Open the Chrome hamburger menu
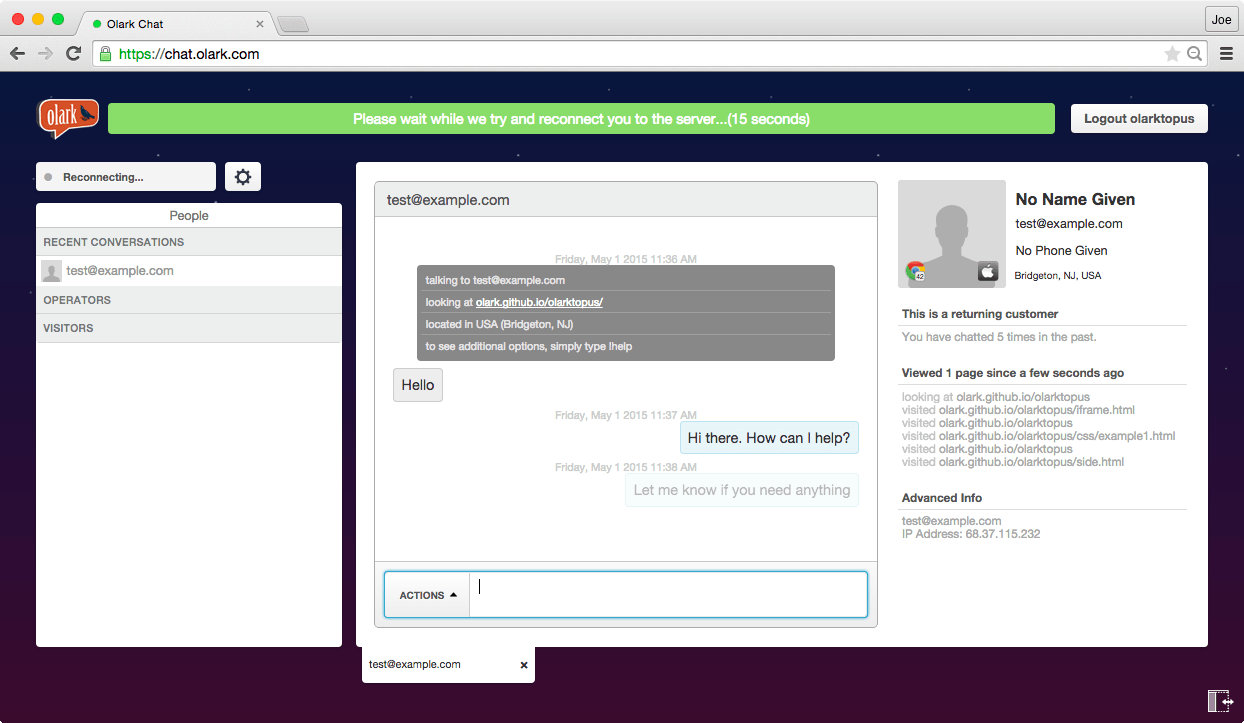Viewport: 1244px width, 723px height. [1226, 54]
